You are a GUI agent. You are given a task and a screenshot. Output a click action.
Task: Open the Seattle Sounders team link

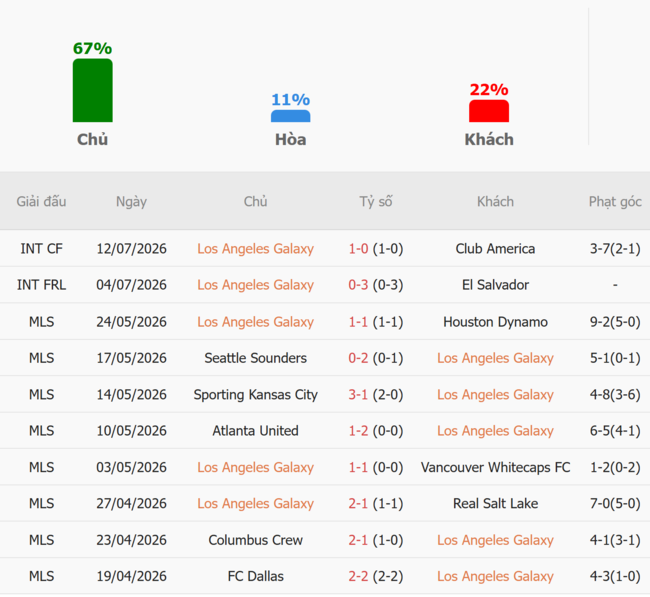(255, 358)
